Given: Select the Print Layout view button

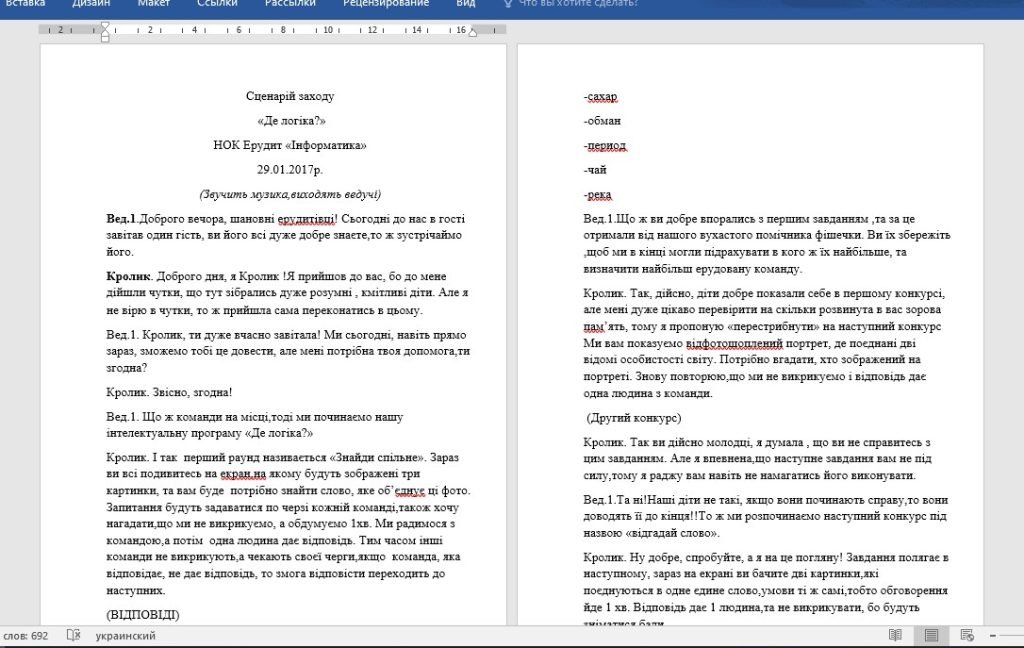Looking at the screenshot, I should click(931, 636).
